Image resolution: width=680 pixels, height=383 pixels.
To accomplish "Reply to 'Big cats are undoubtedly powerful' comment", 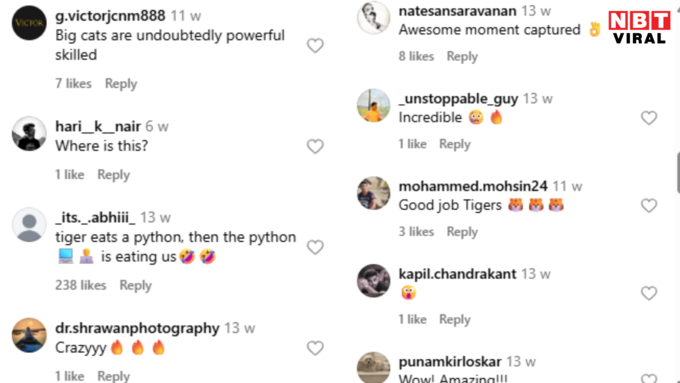I will coord(121,84).
